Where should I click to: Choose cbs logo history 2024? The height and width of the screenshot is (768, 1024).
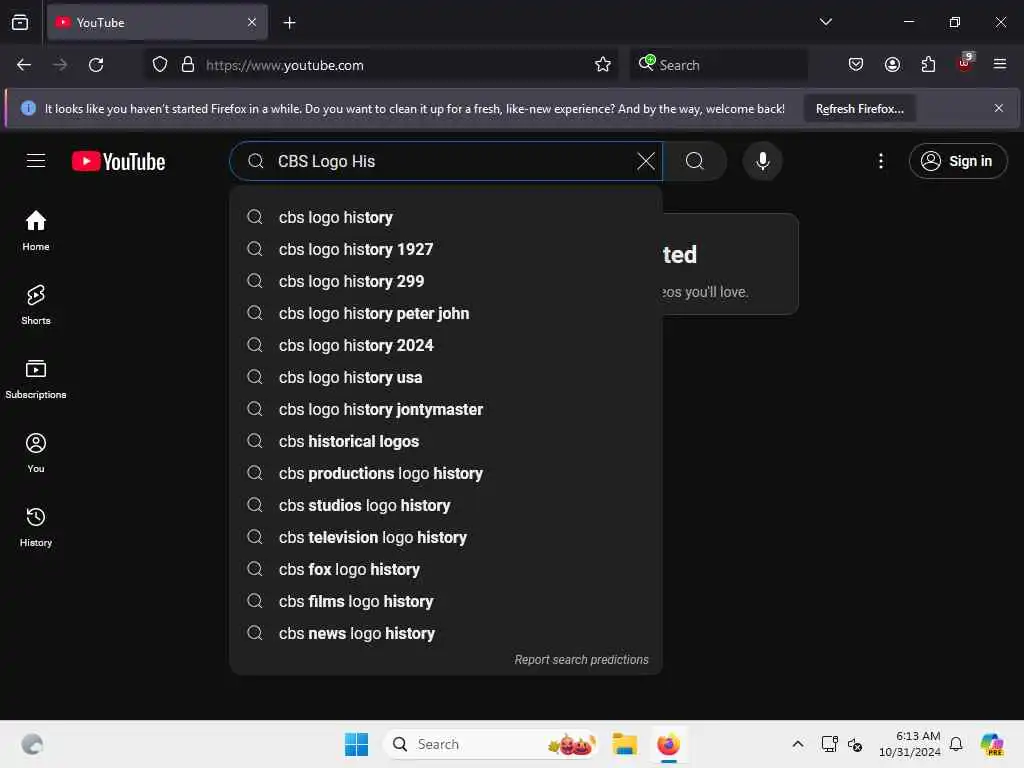pos(446,345)
